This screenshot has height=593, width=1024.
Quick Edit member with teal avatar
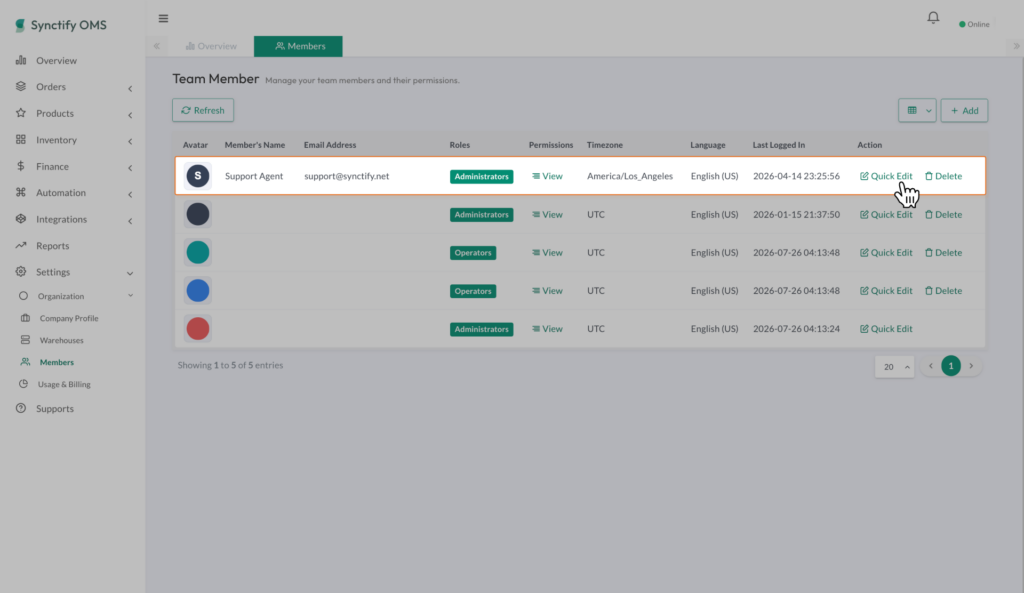click(886, 253)
